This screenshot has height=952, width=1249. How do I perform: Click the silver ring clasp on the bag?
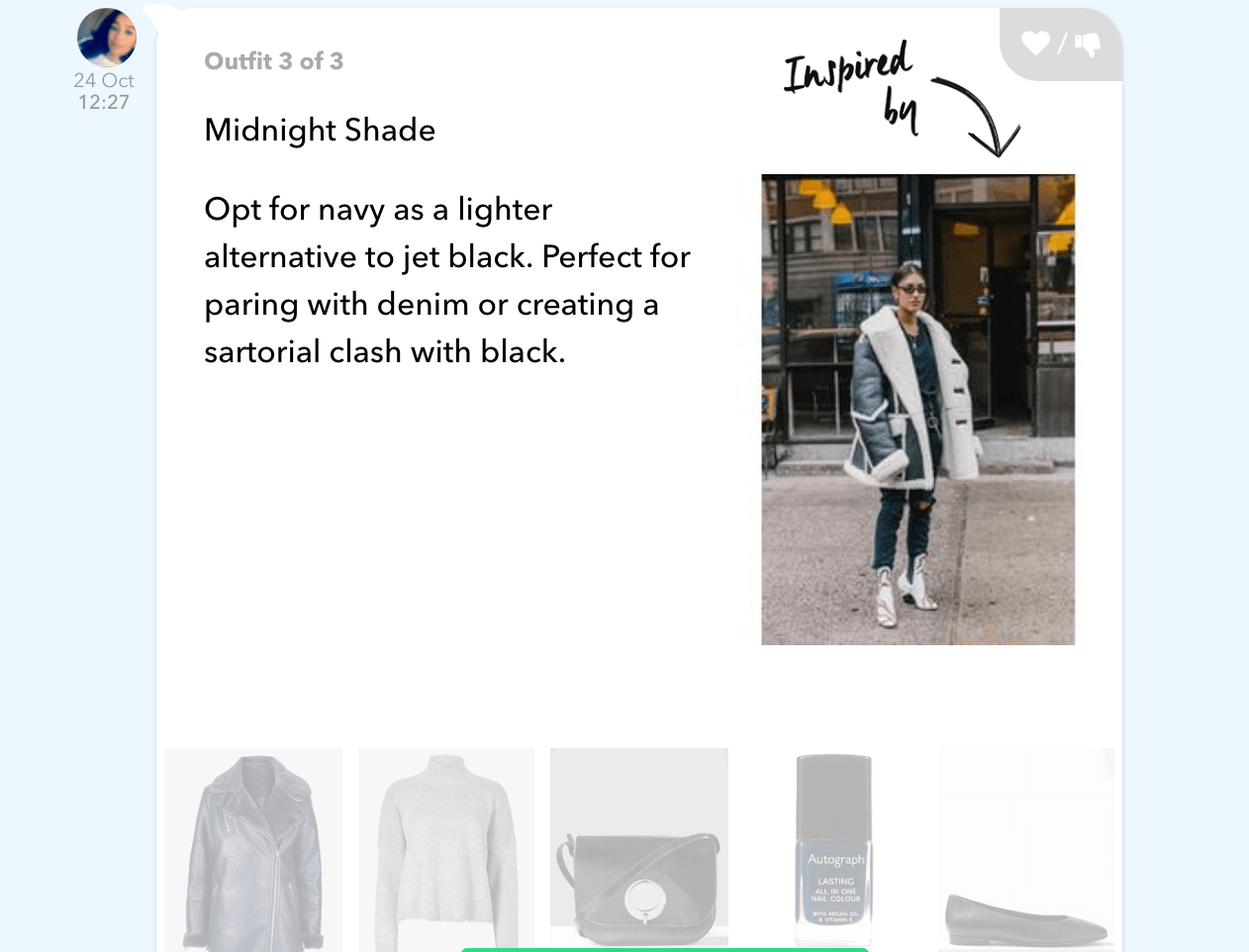tap(641, 899)
